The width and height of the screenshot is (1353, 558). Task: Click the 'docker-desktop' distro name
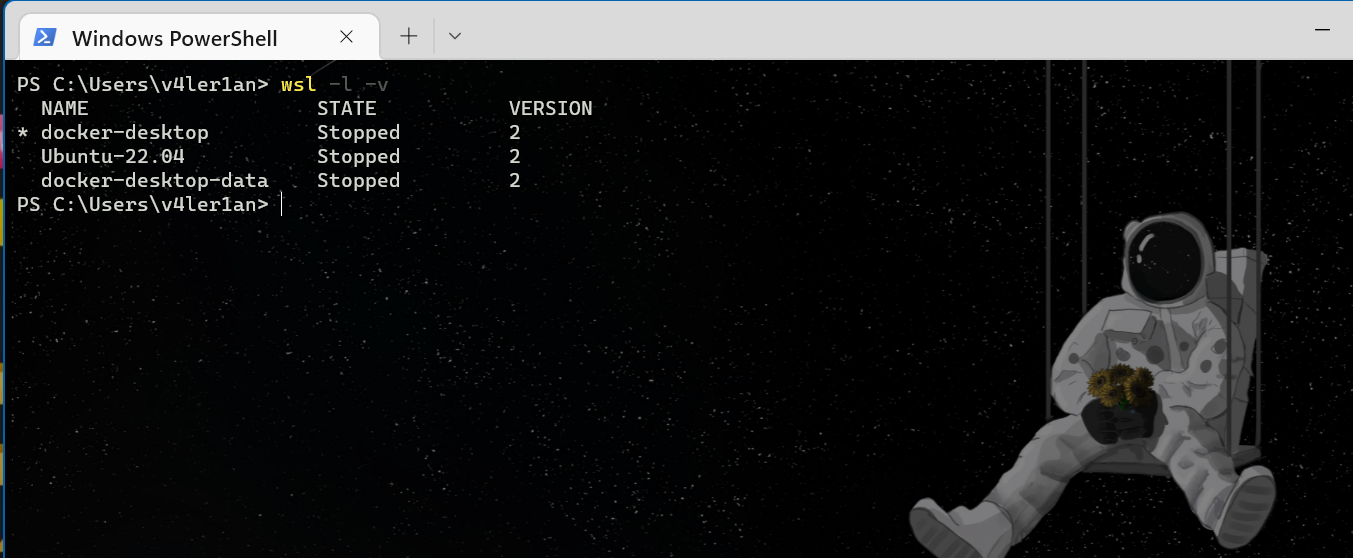click(x=125, y=132)
